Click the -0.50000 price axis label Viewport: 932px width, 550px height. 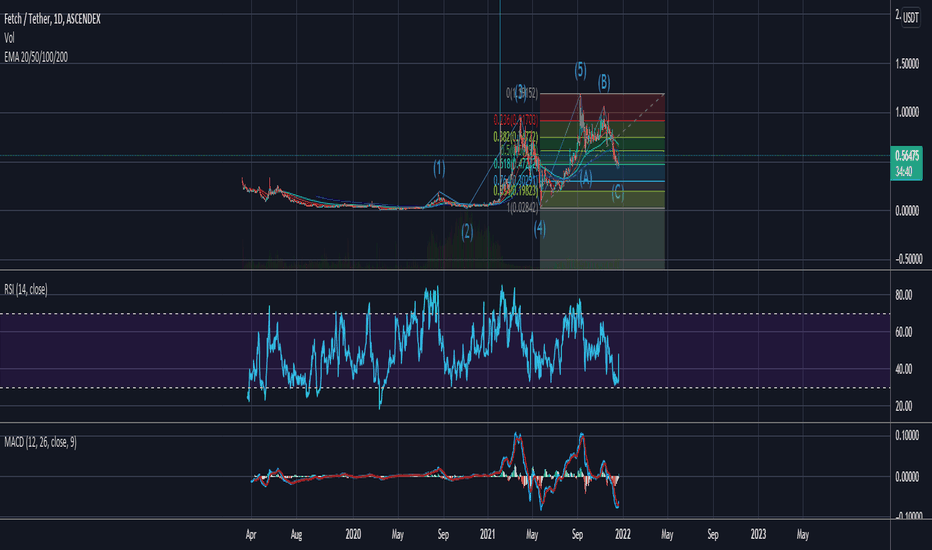[x=907, y=259]
